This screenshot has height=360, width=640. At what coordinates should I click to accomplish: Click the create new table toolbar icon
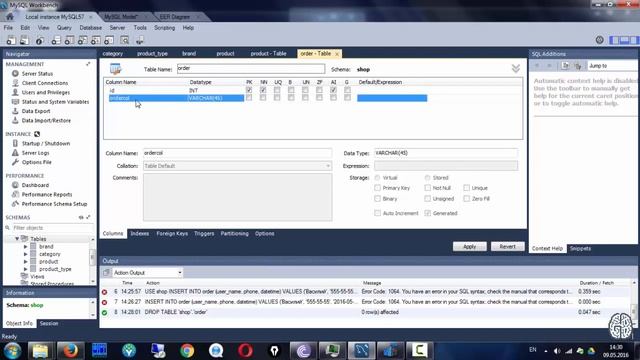coord(69,40)
